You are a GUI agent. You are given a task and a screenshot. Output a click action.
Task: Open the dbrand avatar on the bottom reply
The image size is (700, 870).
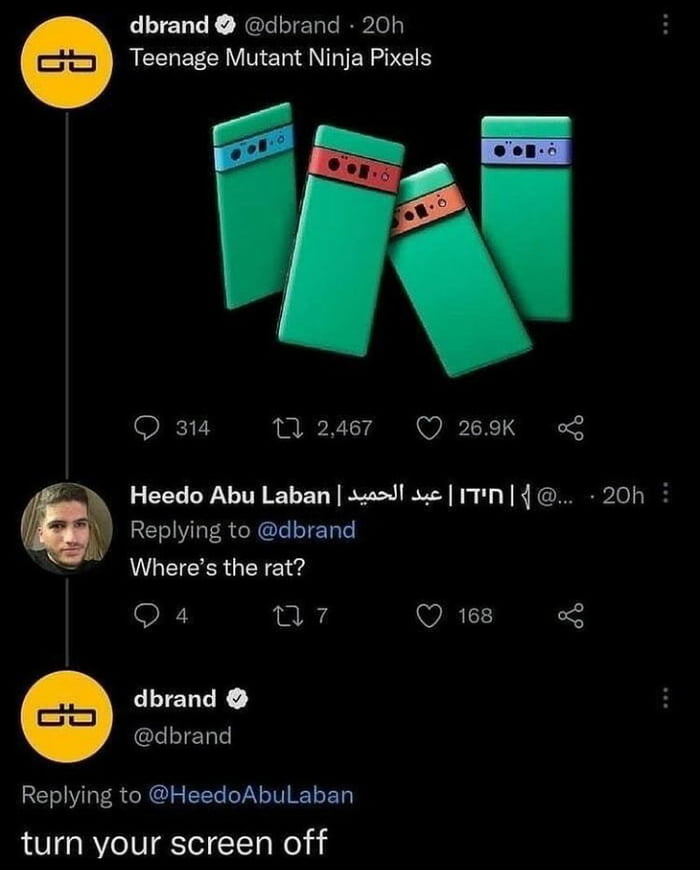[67, 716]
